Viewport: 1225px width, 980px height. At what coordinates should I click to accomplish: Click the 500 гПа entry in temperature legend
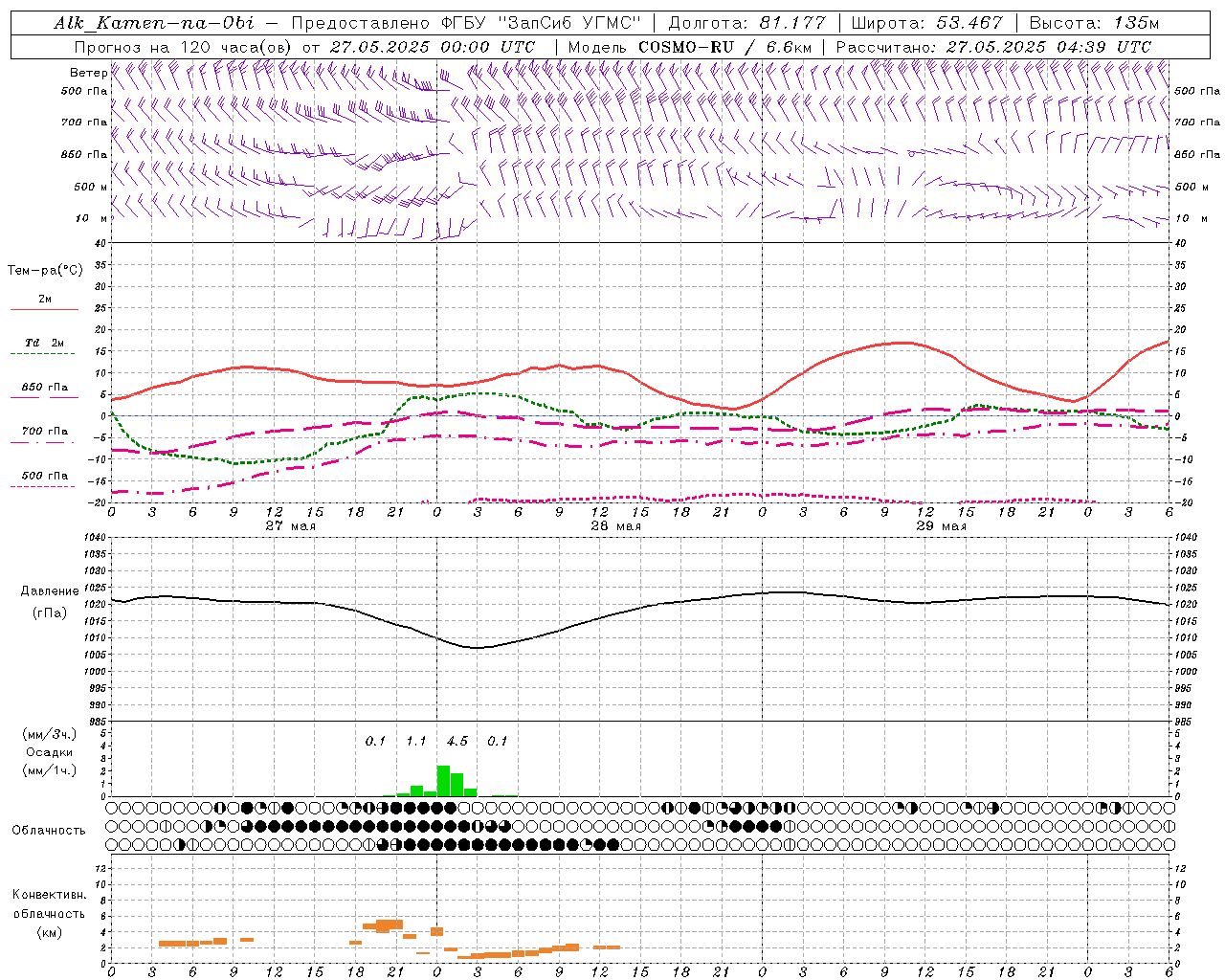tap(45, 476)
